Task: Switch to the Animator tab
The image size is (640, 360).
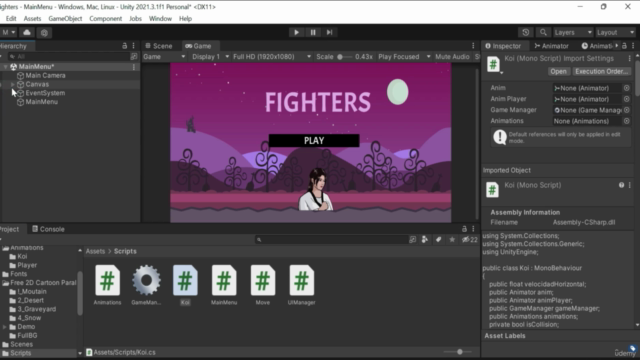Action: pyautogui.click(x=551, y=46)
